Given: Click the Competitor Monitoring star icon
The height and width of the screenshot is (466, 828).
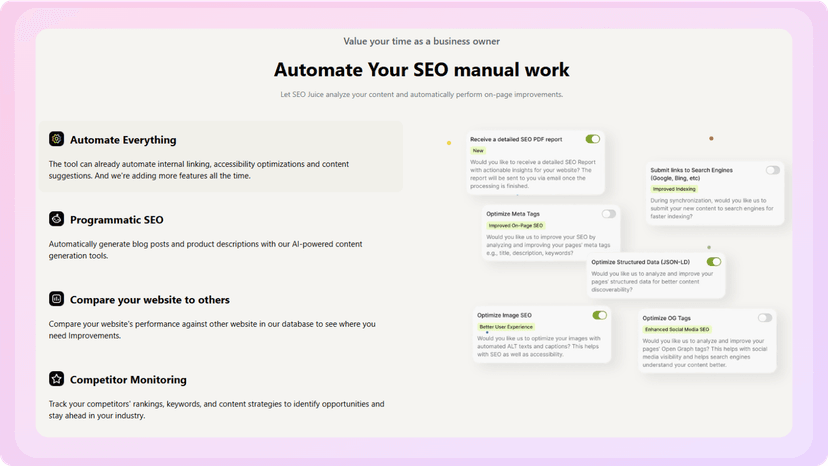Looking at the screenshot, I should [57, 379].
